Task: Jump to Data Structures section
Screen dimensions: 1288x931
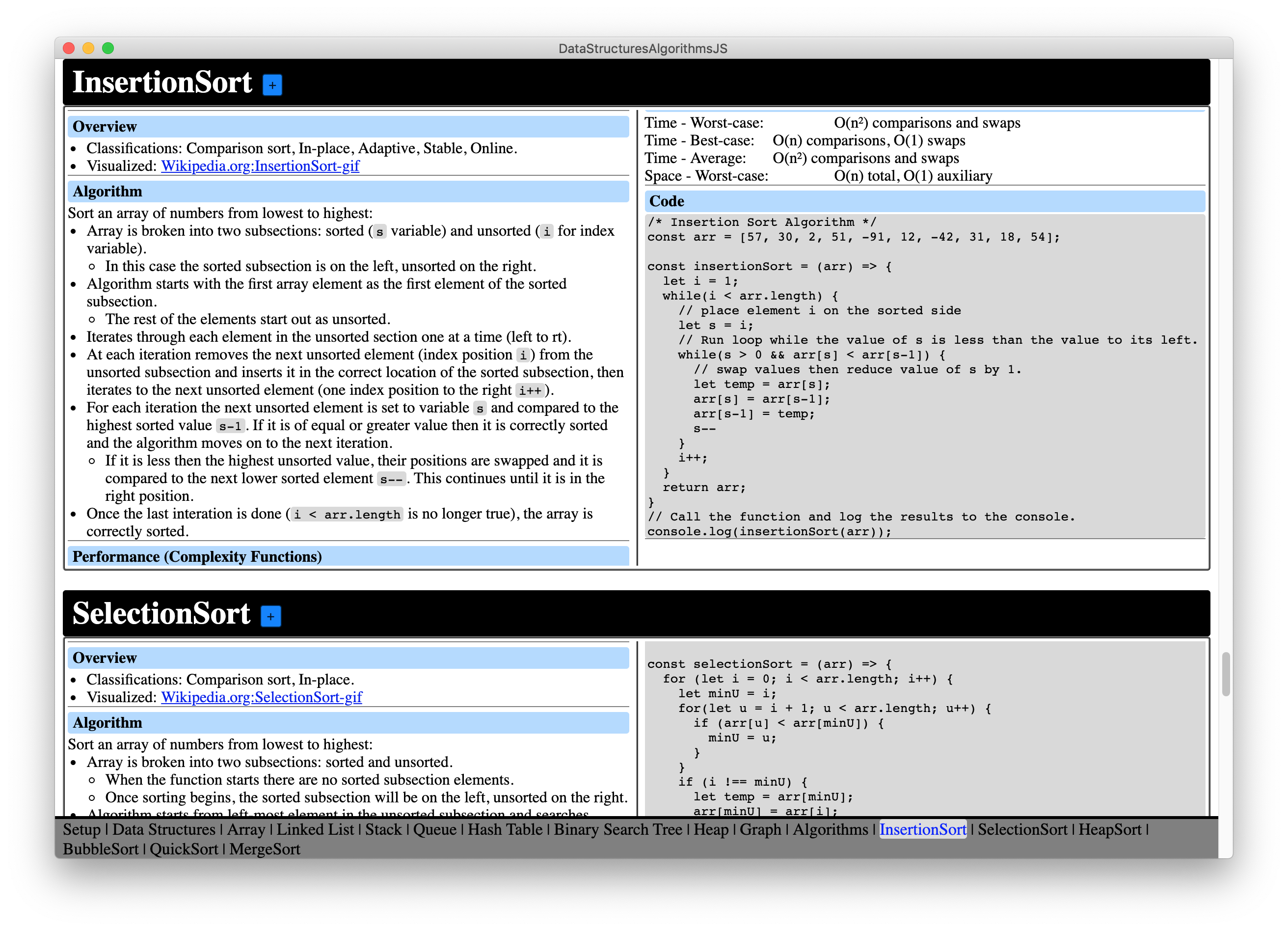Action: coord(163,829)
